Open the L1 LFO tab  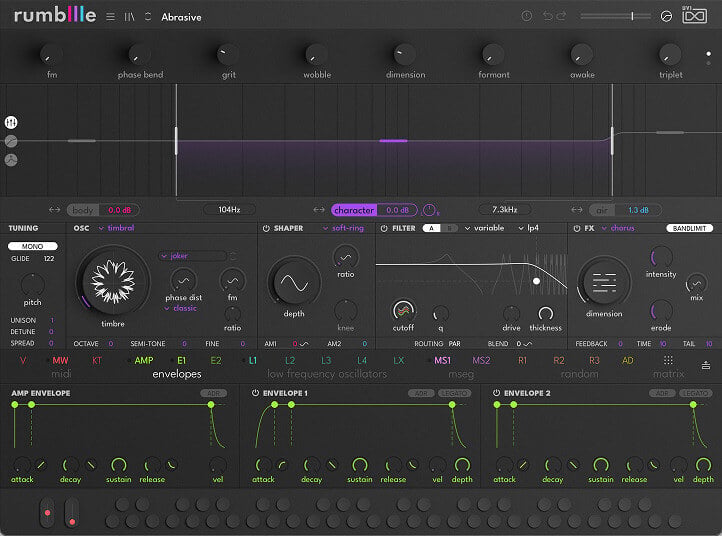253,361
